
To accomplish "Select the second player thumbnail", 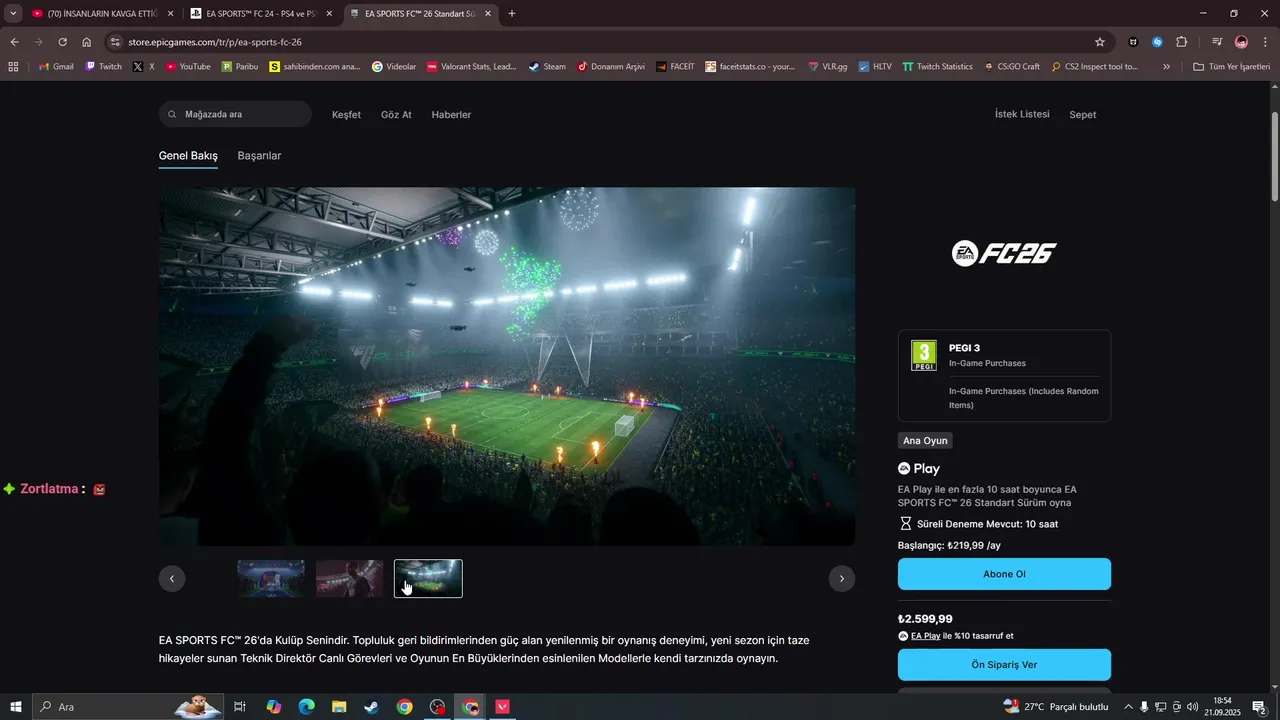I will point(350,579).
